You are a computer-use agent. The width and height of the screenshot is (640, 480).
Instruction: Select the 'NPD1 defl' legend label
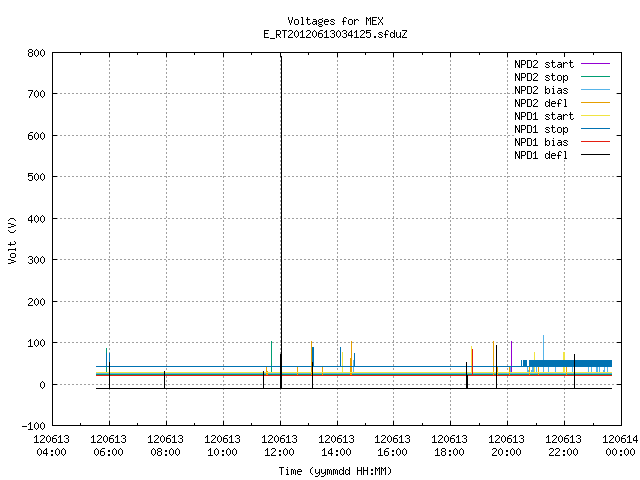pyautogui.click(x=541, y=155)
